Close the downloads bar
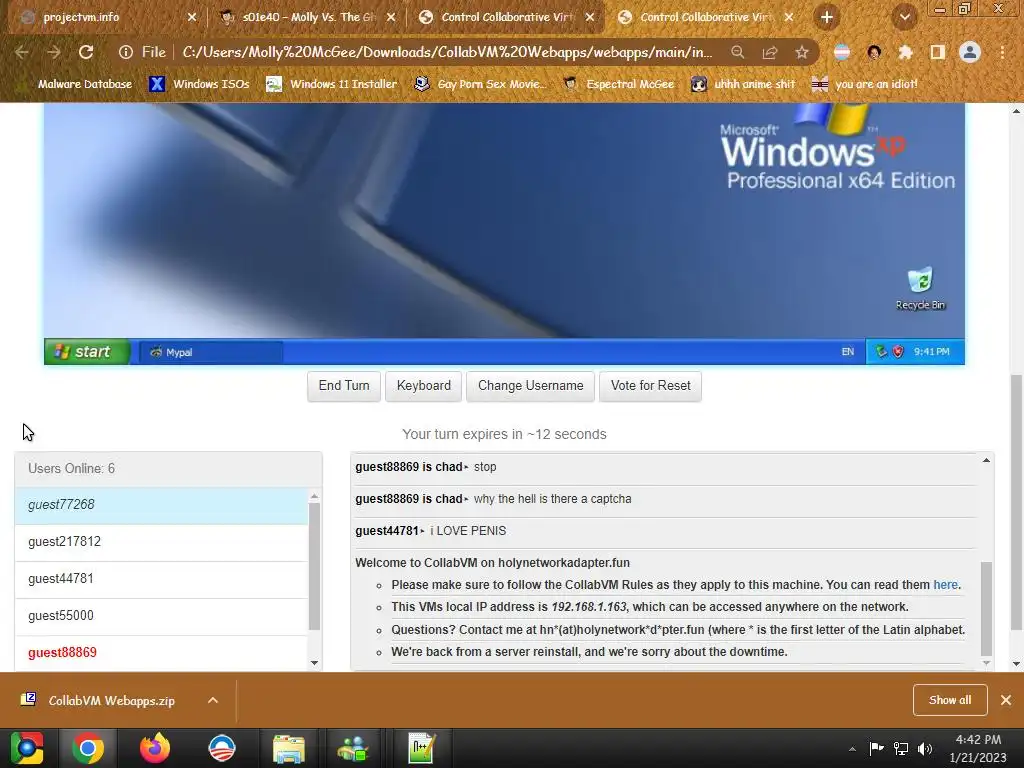The height and width of the screenshot is (768, 1024). (x=1006, y=700)
